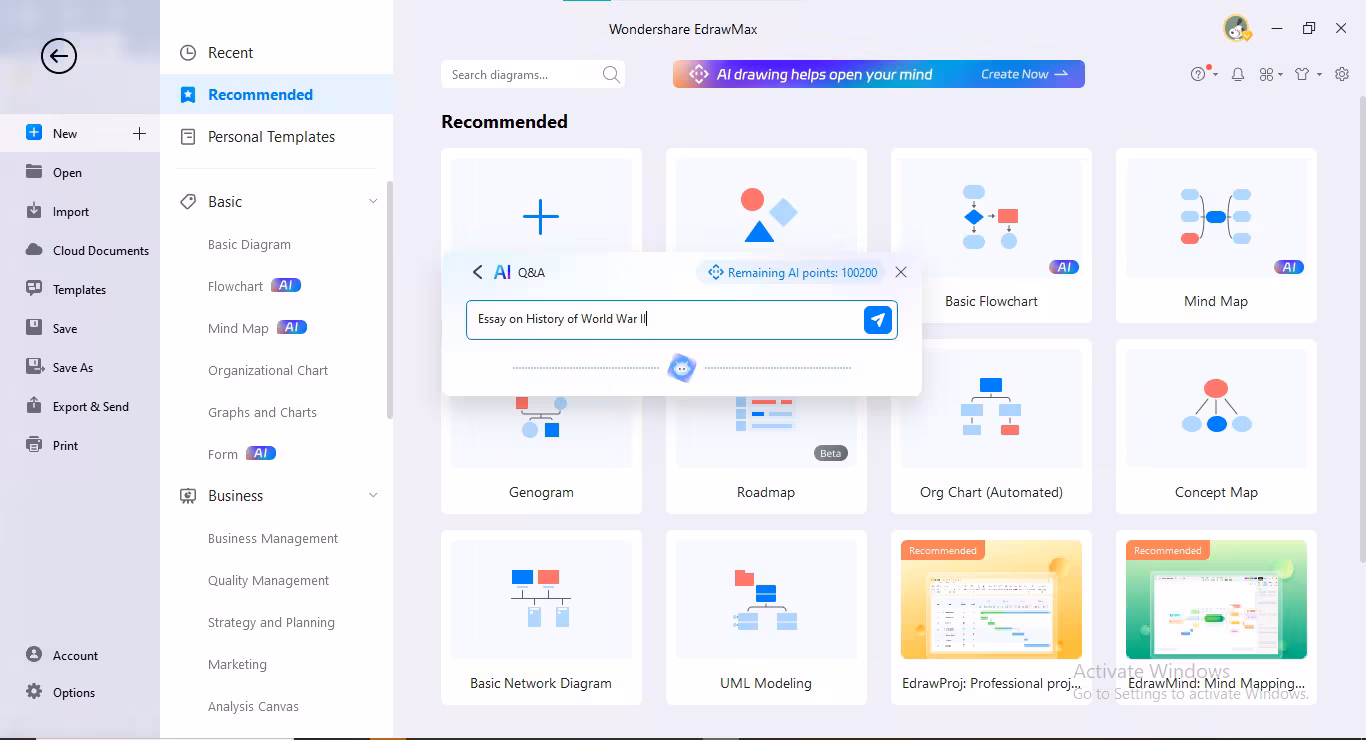
Task: Open the Help question mark icon
Action: 1198,74
